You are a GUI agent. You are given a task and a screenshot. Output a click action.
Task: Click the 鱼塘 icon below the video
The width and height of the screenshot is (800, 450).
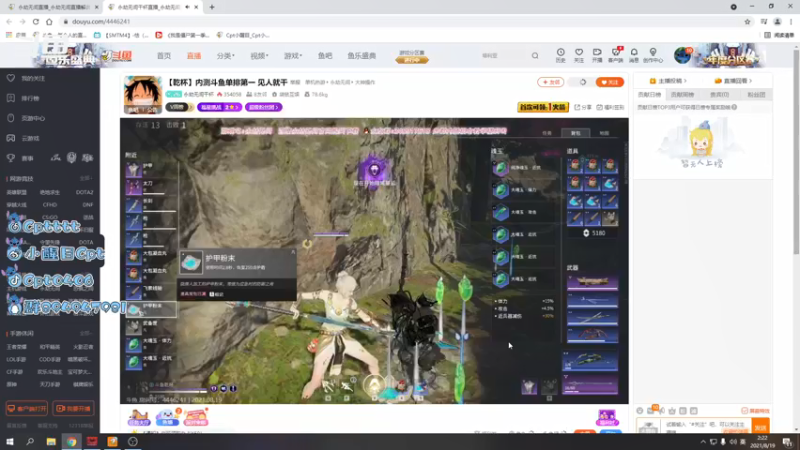click(x=167, y=417)
